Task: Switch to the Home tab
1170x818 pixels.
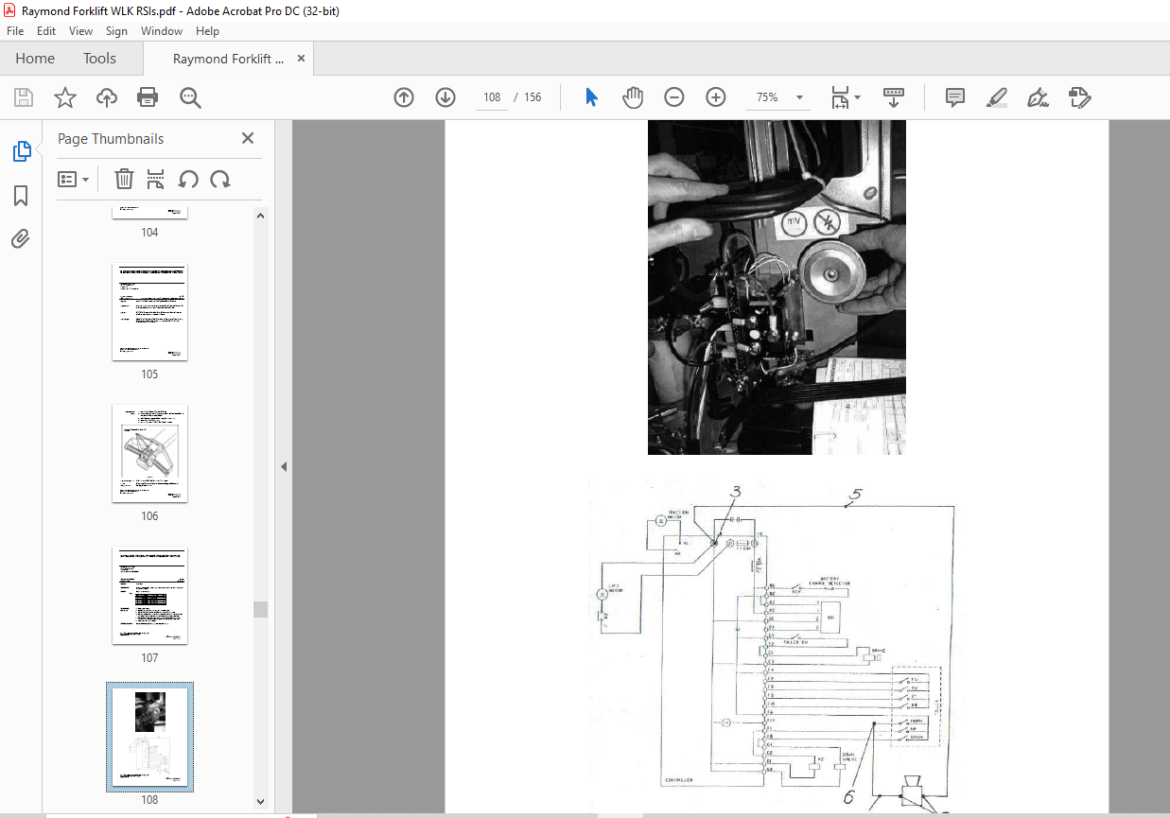Action: point(35,58)
